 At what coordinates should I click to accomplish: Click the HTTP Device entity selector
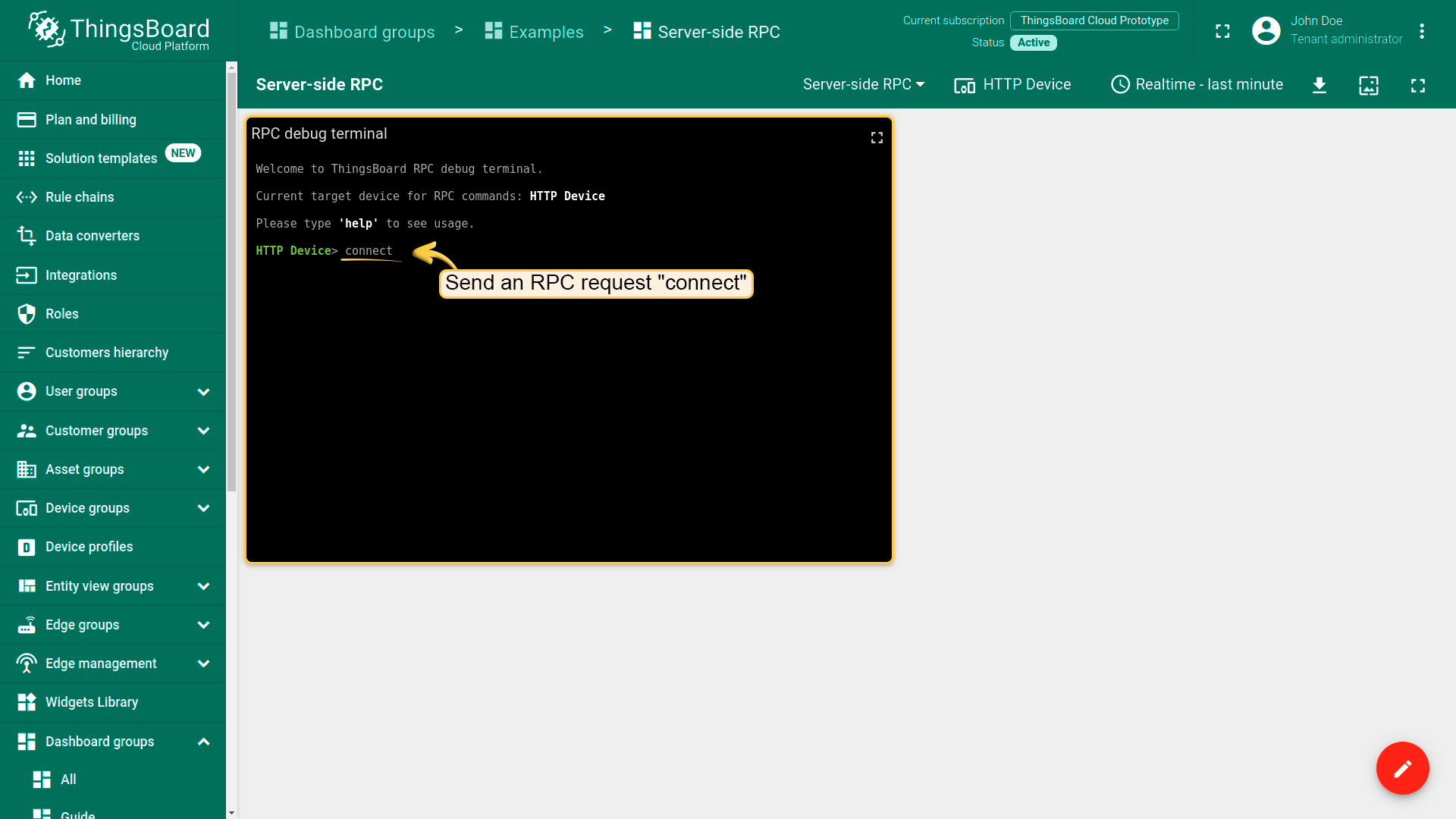pyautogui.click(x=1012, y=84)
